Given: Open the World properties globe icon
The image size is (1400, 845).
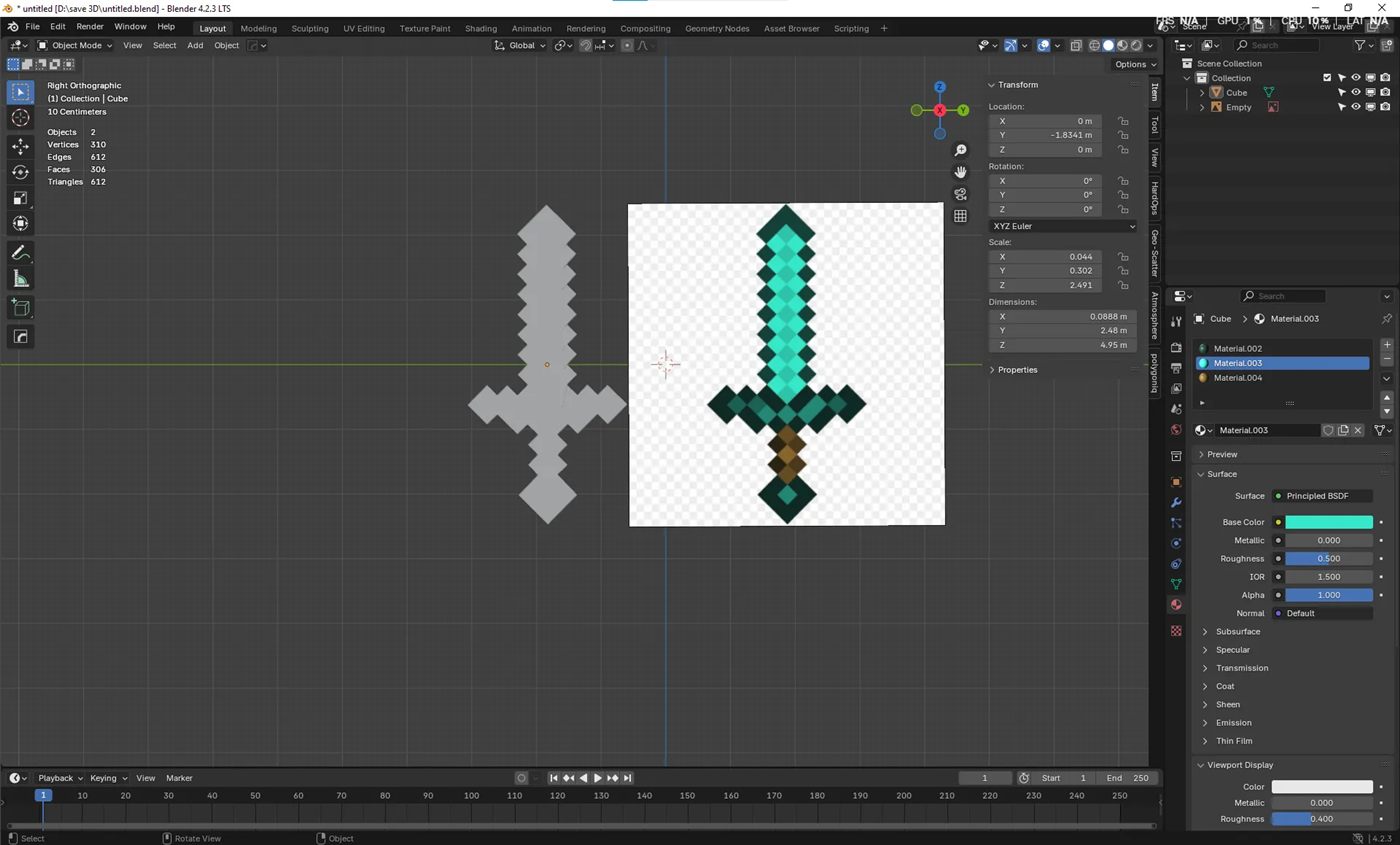Looking at the screenshot, I should pos(1176,430).
